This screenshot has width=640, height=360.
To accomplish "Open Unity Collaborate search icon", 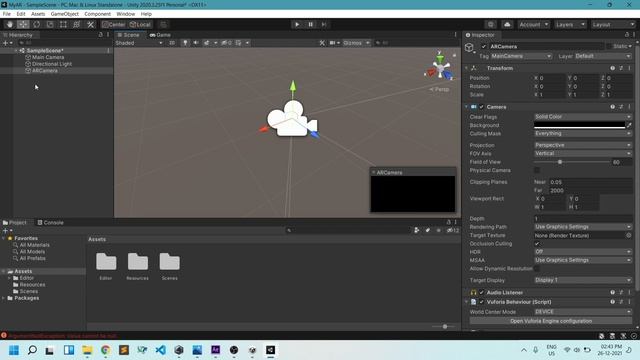I will pos(491,24).
